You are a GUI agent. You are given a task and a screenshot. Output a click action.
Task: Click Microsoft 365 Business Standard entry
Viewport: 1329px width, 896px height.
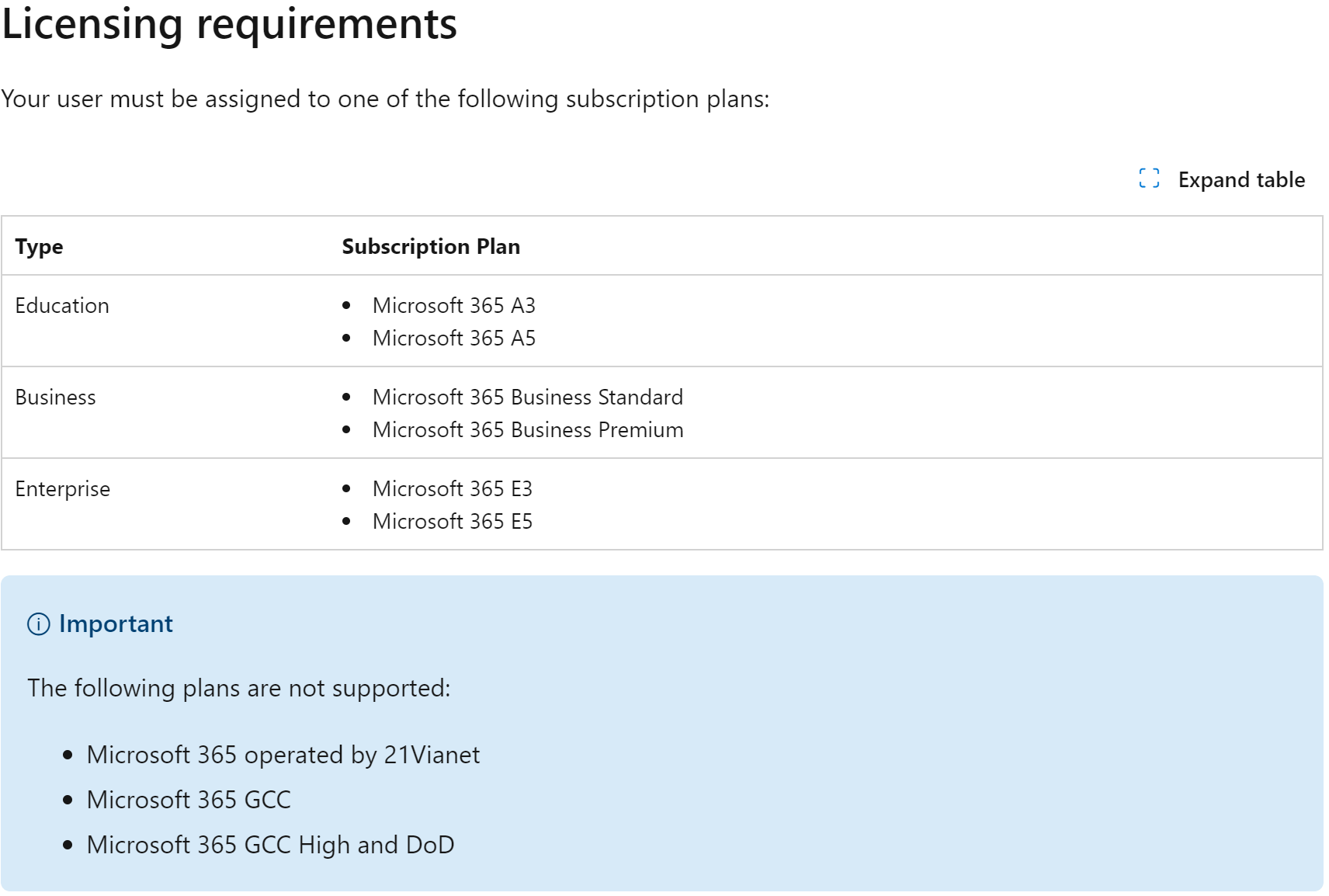[x=527, y=398]
